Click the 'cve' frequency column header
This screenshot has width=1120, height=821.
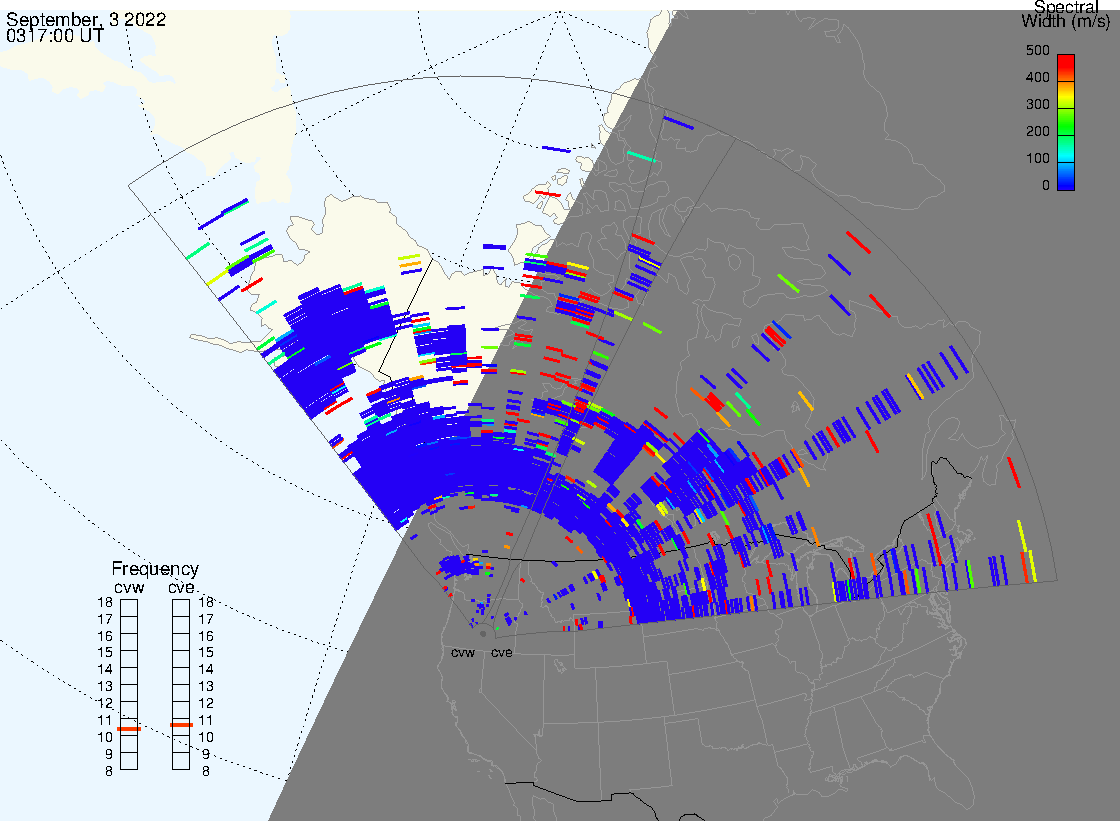181,587
